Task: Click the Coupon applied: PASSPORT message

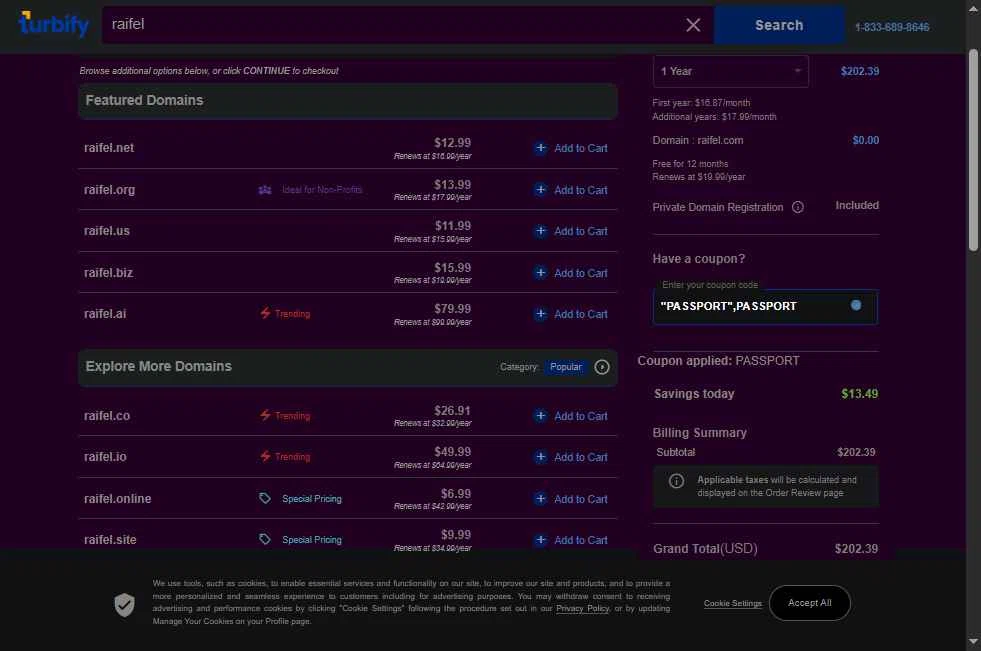Action: point(718,361)
